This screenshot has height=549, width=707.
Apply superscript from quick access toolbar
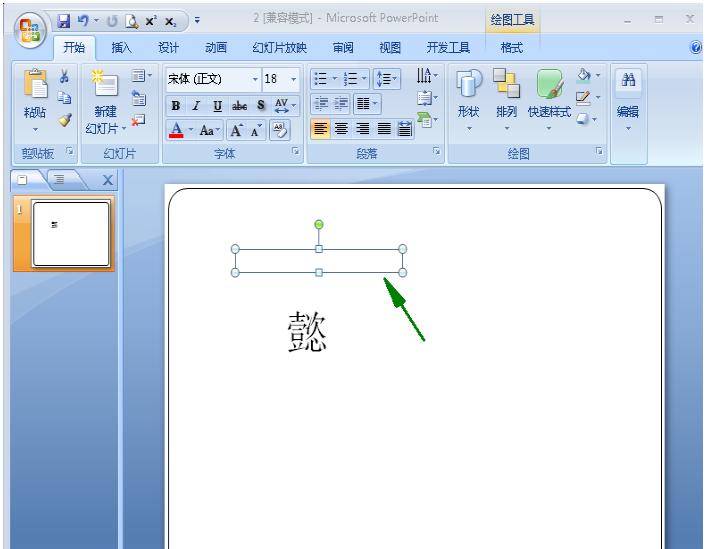[x=151, y=21]
